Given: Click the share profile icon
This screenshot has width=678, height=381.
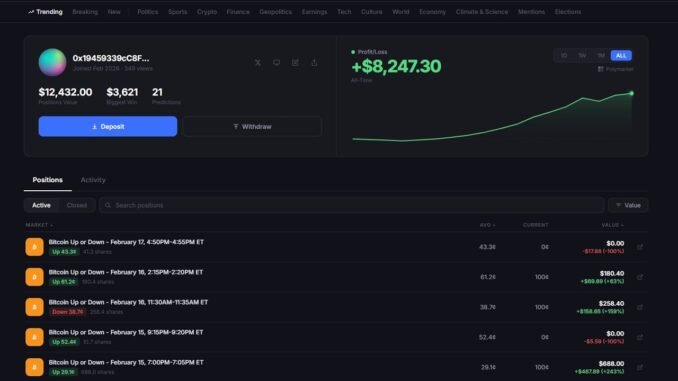Looking at the screenshot, I should coord(314,63).
